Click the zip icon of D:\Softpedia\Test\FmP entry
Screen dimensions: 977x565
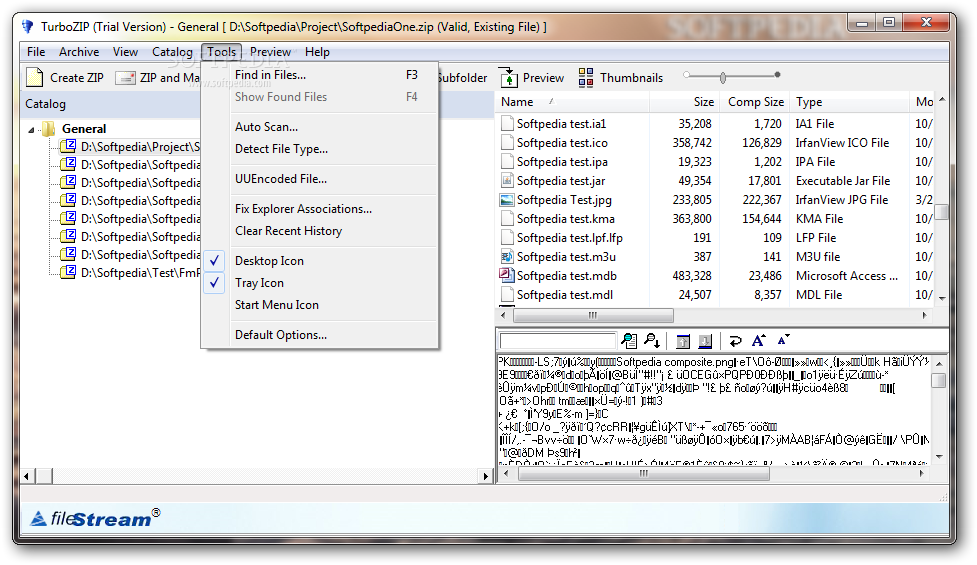point(69,272)
